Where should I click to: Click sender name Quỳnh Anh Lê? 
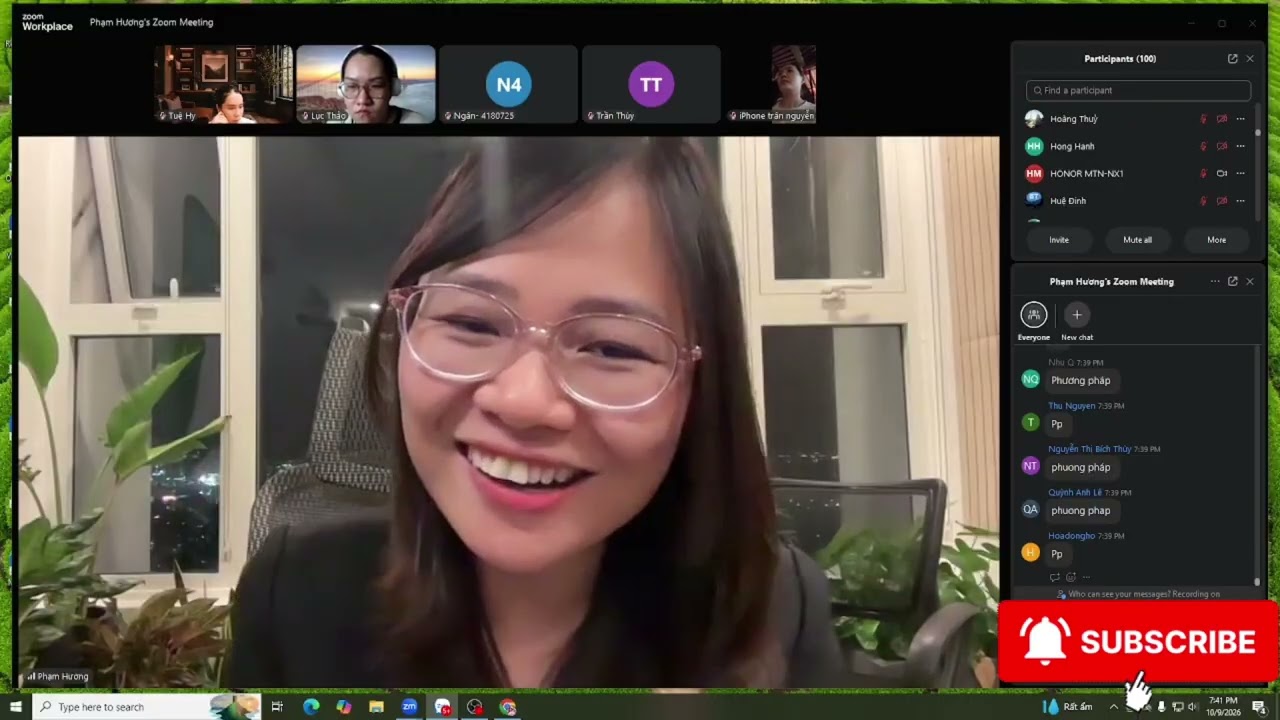(1075, 492)
